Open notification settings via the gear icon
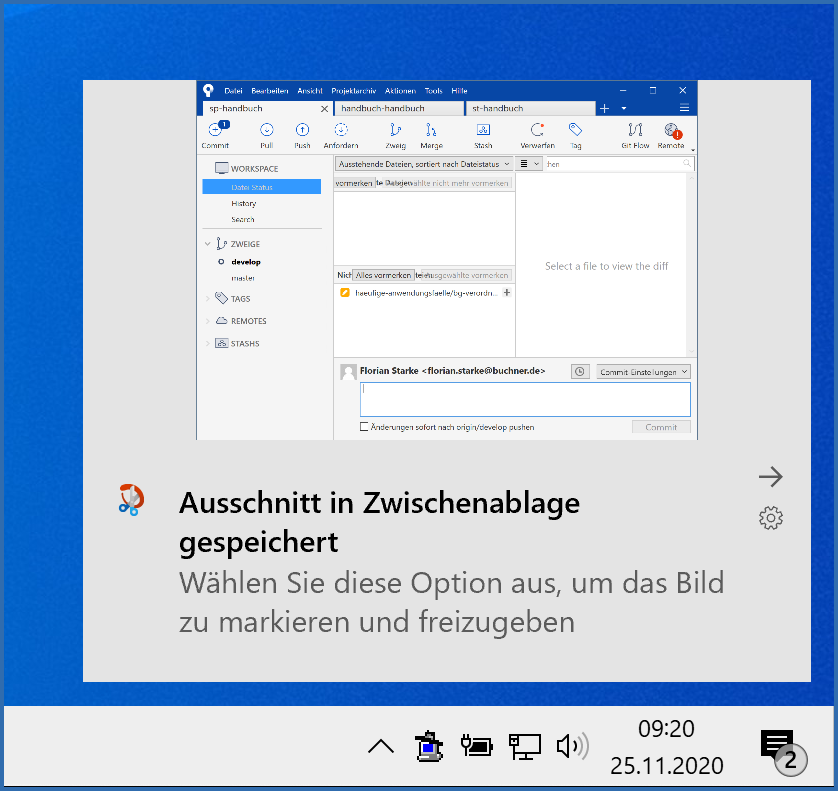838x791 pixels. (770, 518)
